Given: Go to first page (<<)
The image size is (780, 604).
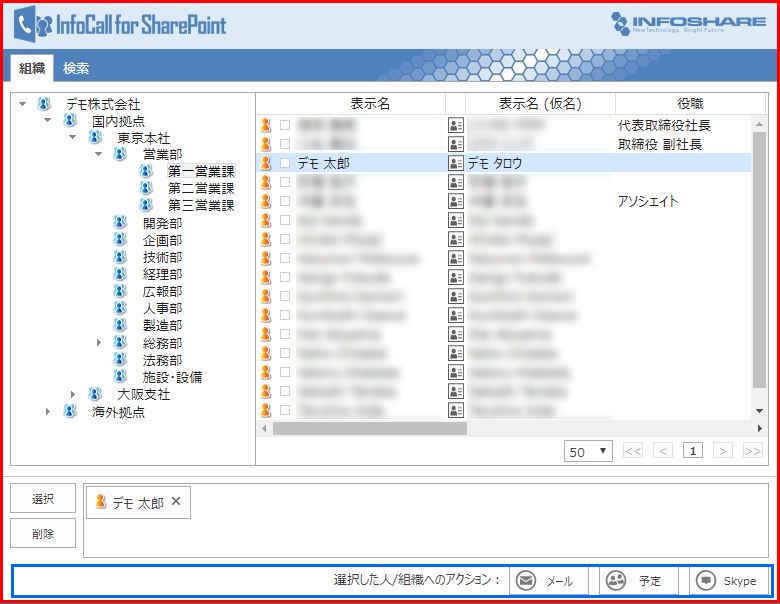Looking at the screenshot, I should [633, 451].
